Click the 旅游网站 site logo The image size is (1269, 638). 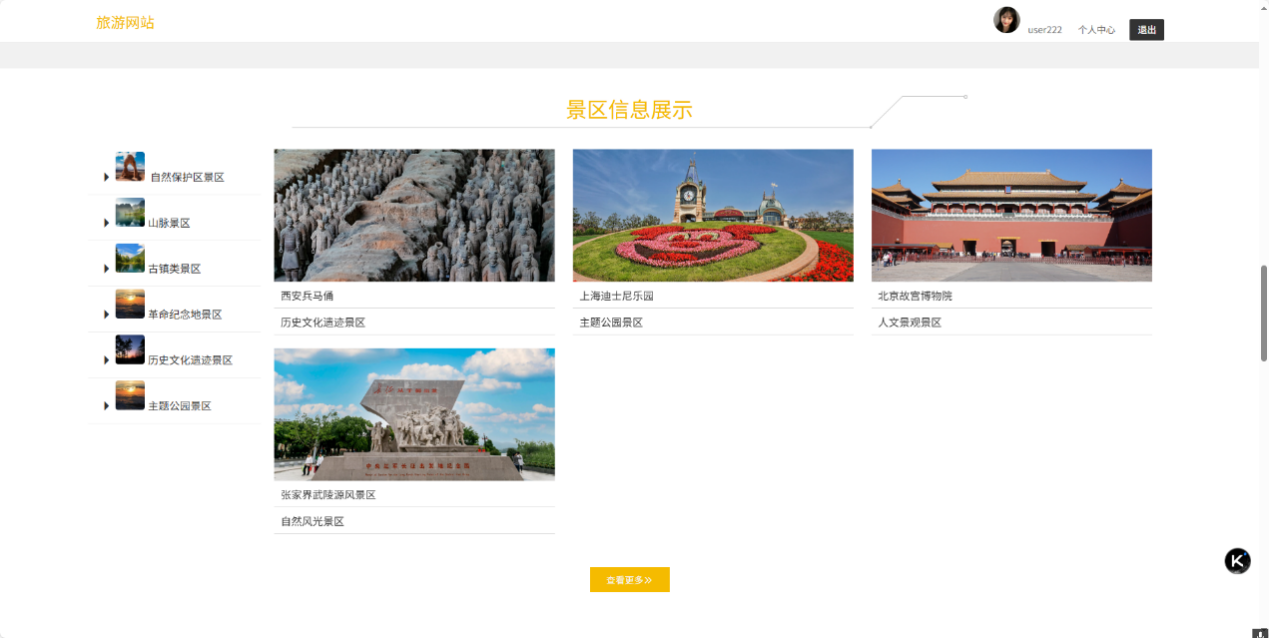click(125, 22)
